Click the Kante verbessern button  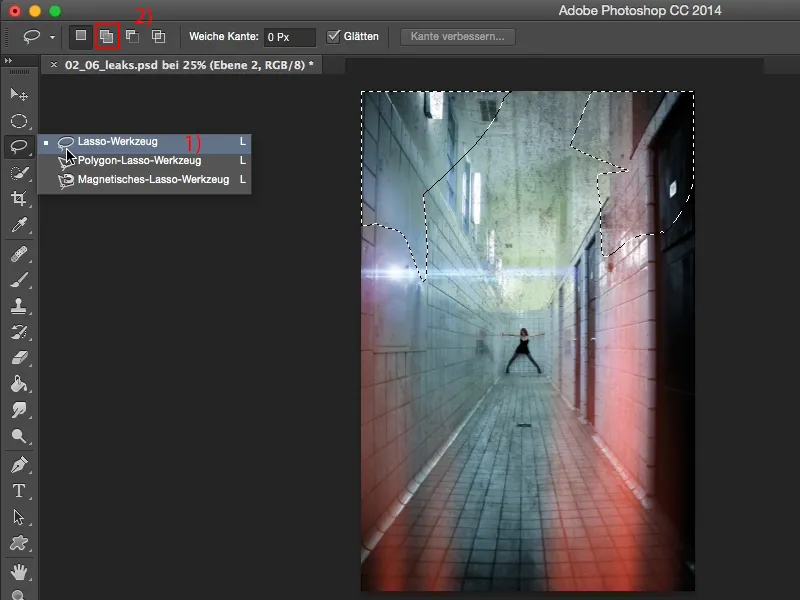click(x=458, y=37)
